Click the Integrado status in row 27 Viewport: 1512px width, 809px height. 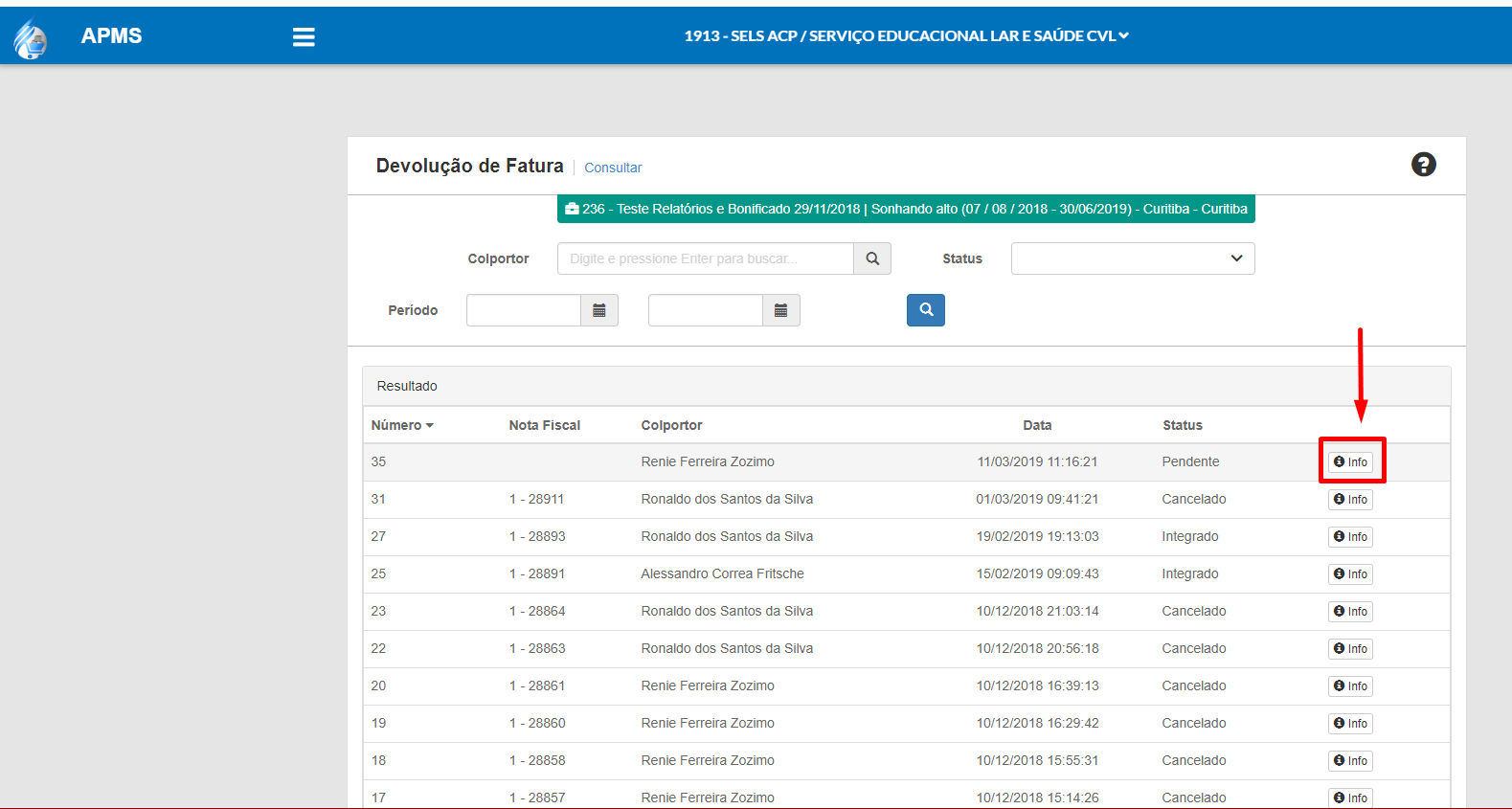tap(1190, 536)
